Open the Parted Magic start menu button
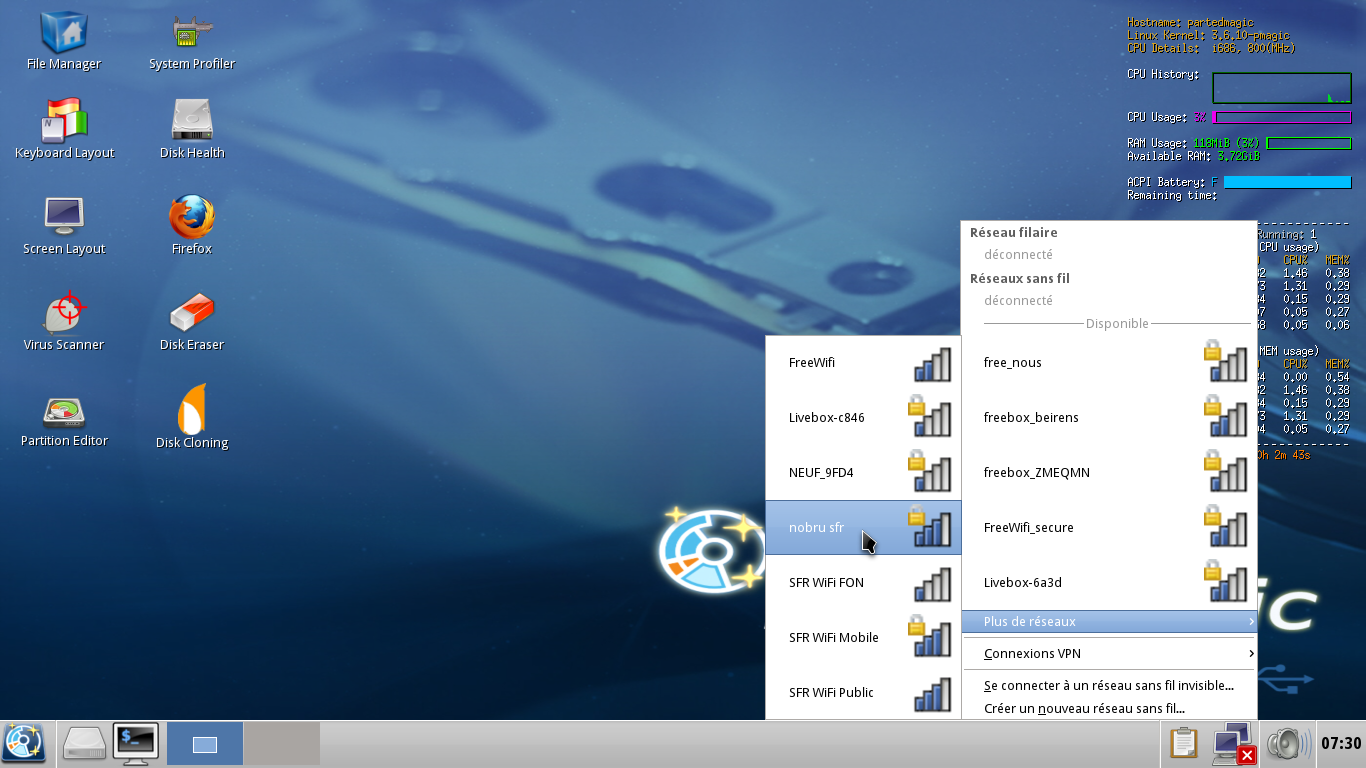The image size is (1366, 768). click(x=24, y=744)
